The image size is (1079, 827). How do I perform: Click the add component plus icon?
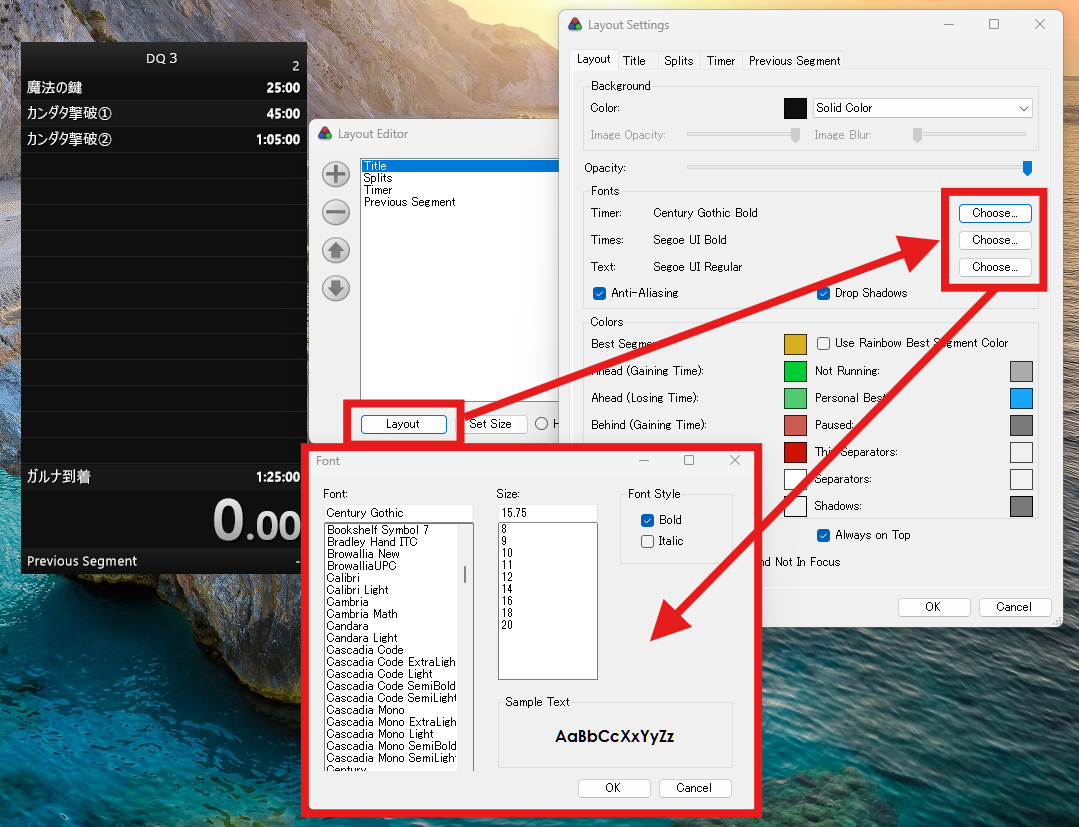tap(336, 174)
